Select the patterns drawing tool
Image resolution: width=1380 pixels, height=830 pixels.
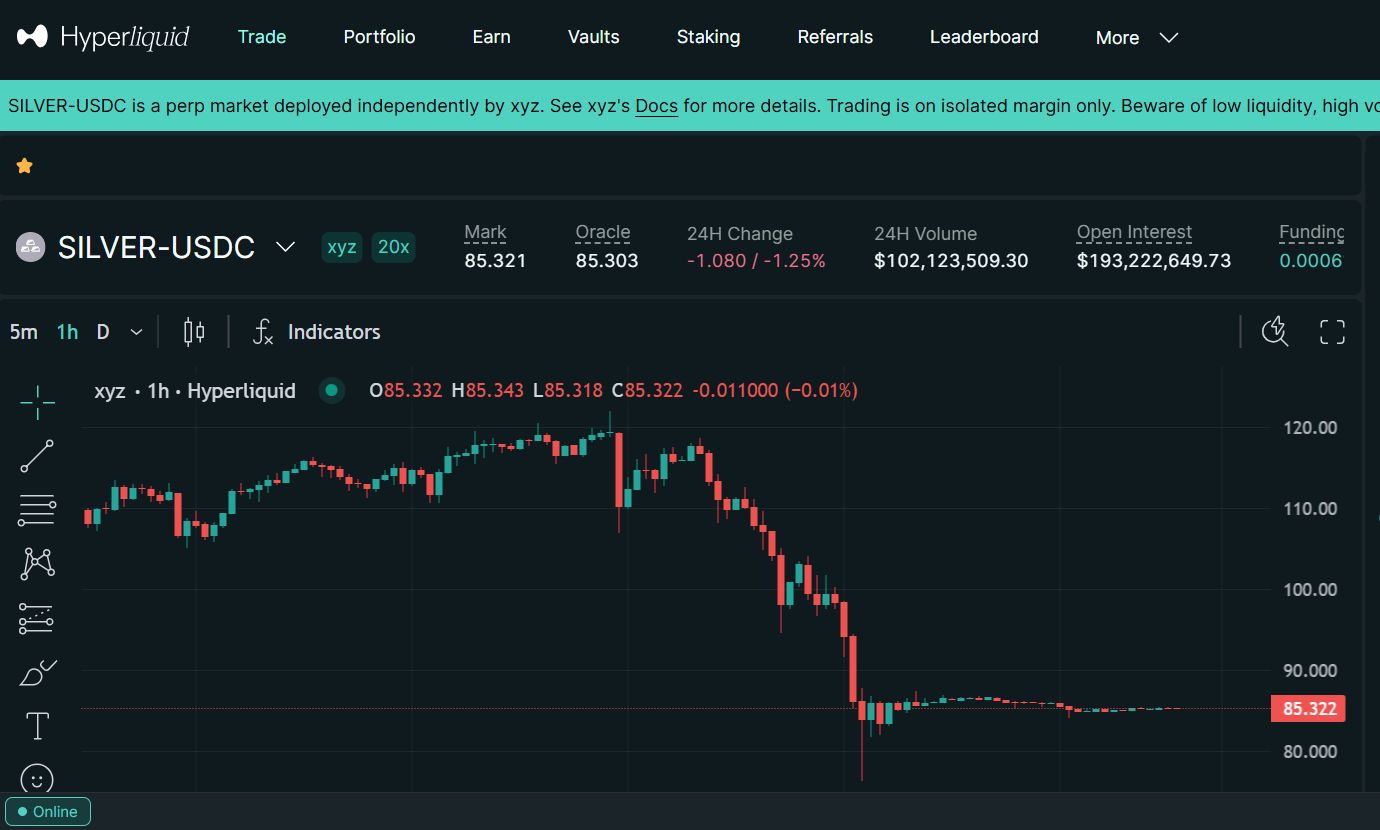click(38, 564)
